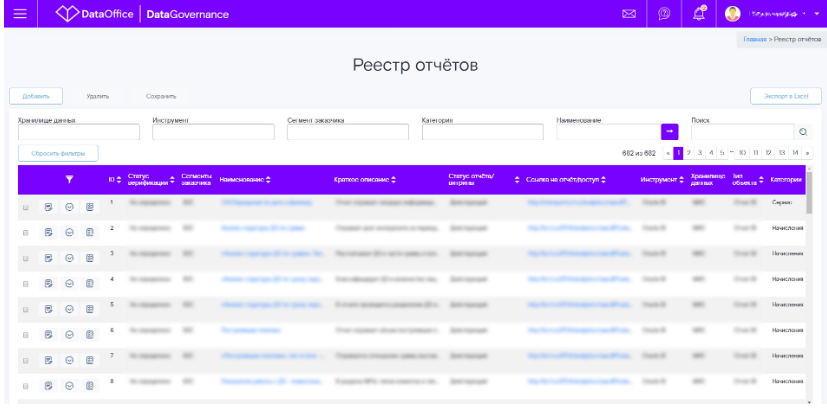Screen dimensions: 827x411
Task: Open the edit note icon in row 5
Action: click(49, 309)
